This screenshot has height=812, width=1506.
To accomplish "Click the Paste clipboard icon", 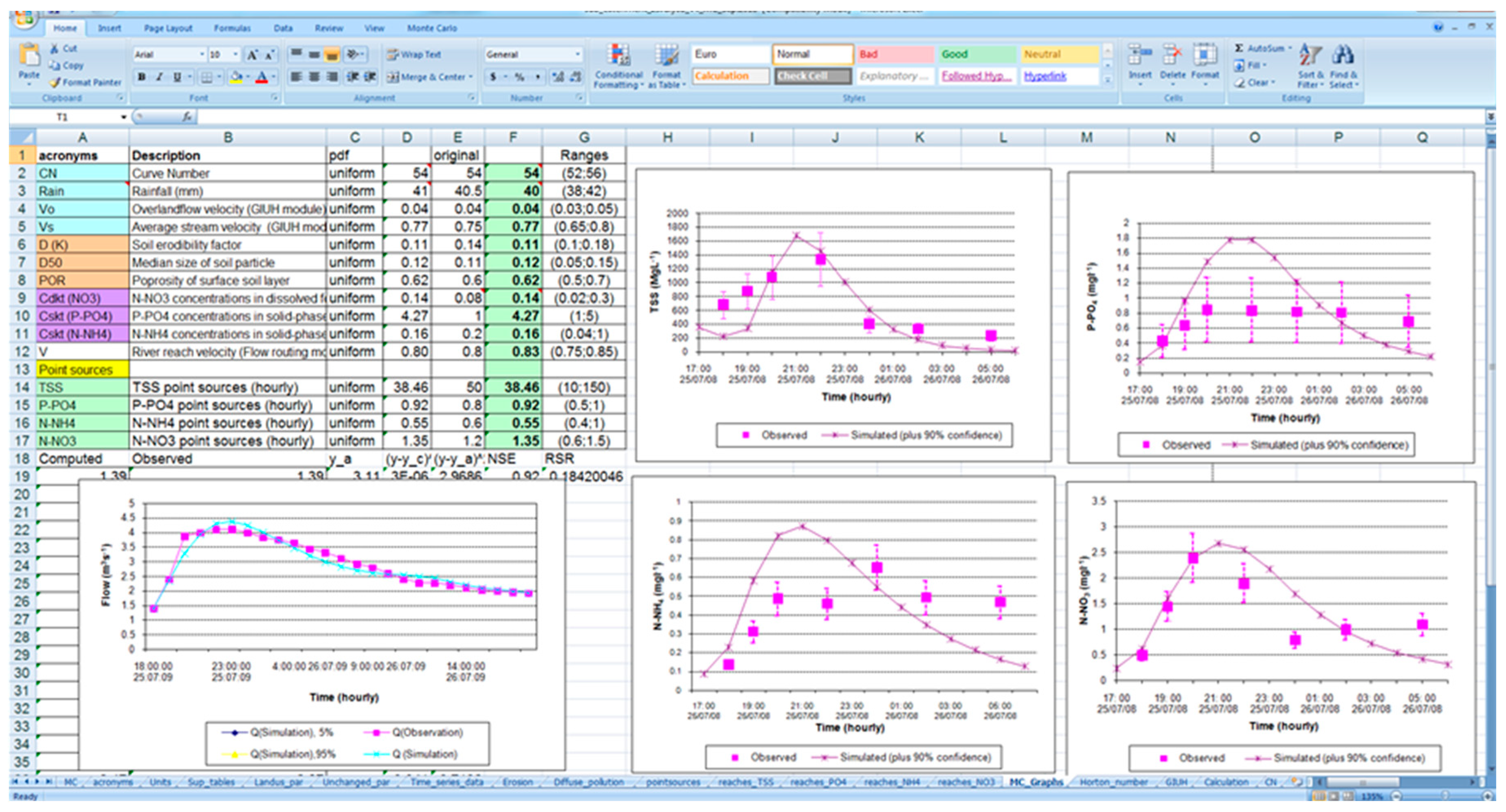I will pos(28,56).
